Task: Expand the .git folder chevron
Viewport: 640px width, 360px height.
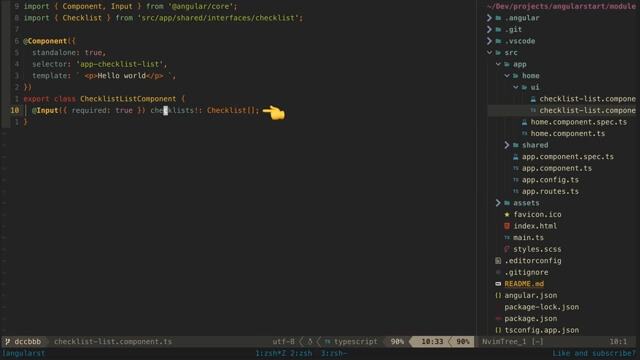Action: 489,29
